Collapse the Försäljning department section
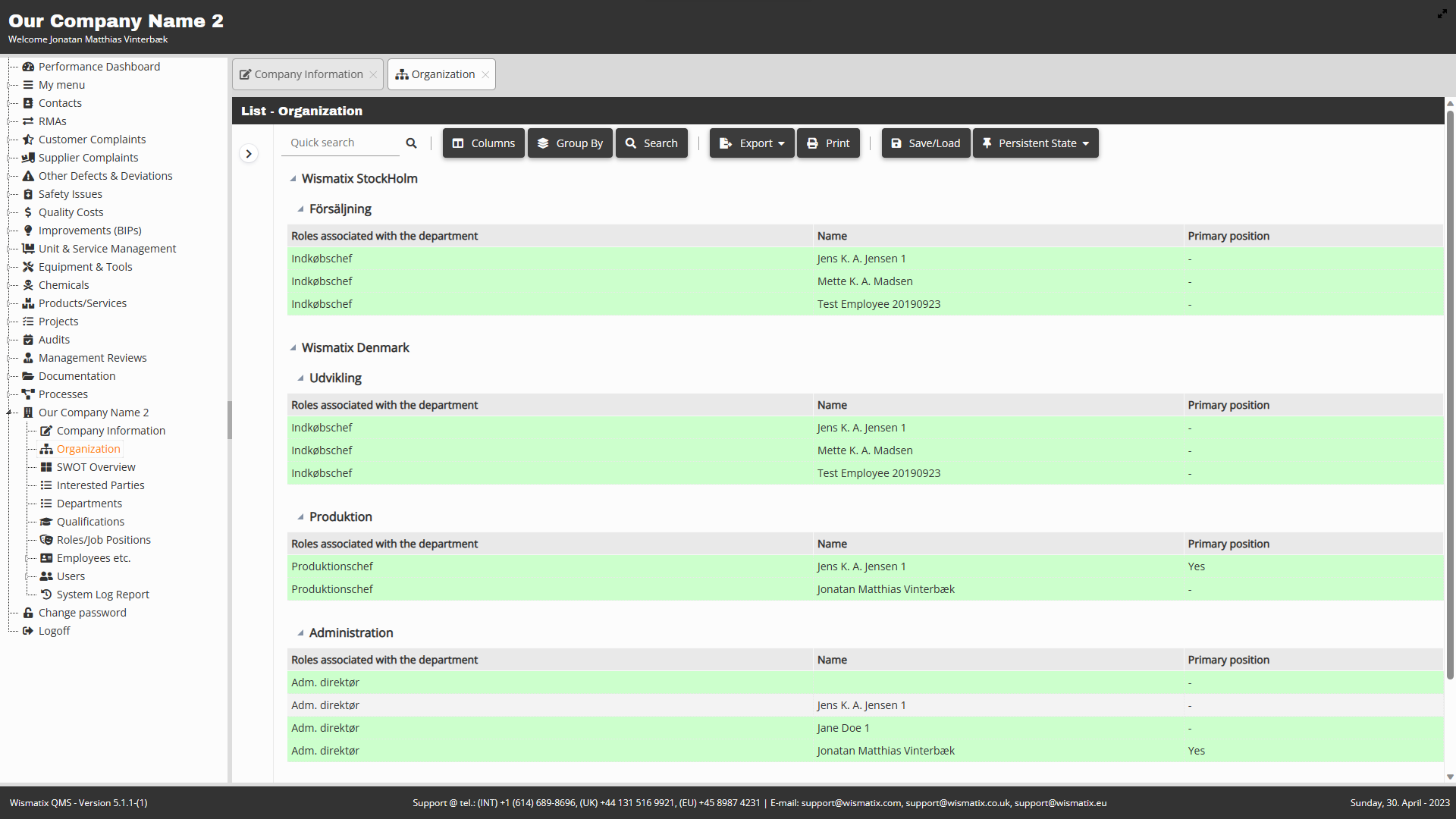Image resolution: width=1456 pixels, height=819 pixels. coord(301,209)
